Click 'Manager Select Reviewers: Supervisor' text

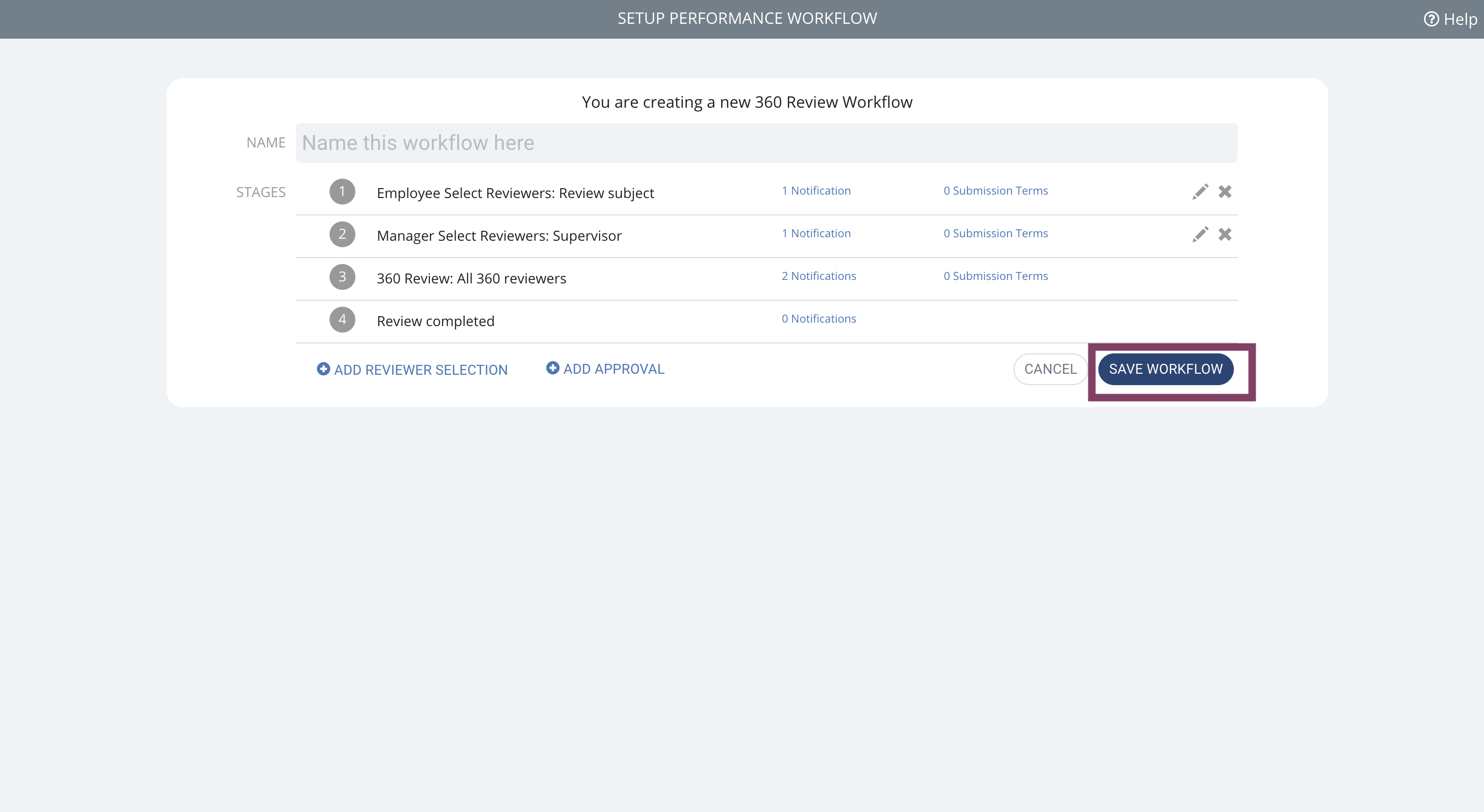[499, 236]
